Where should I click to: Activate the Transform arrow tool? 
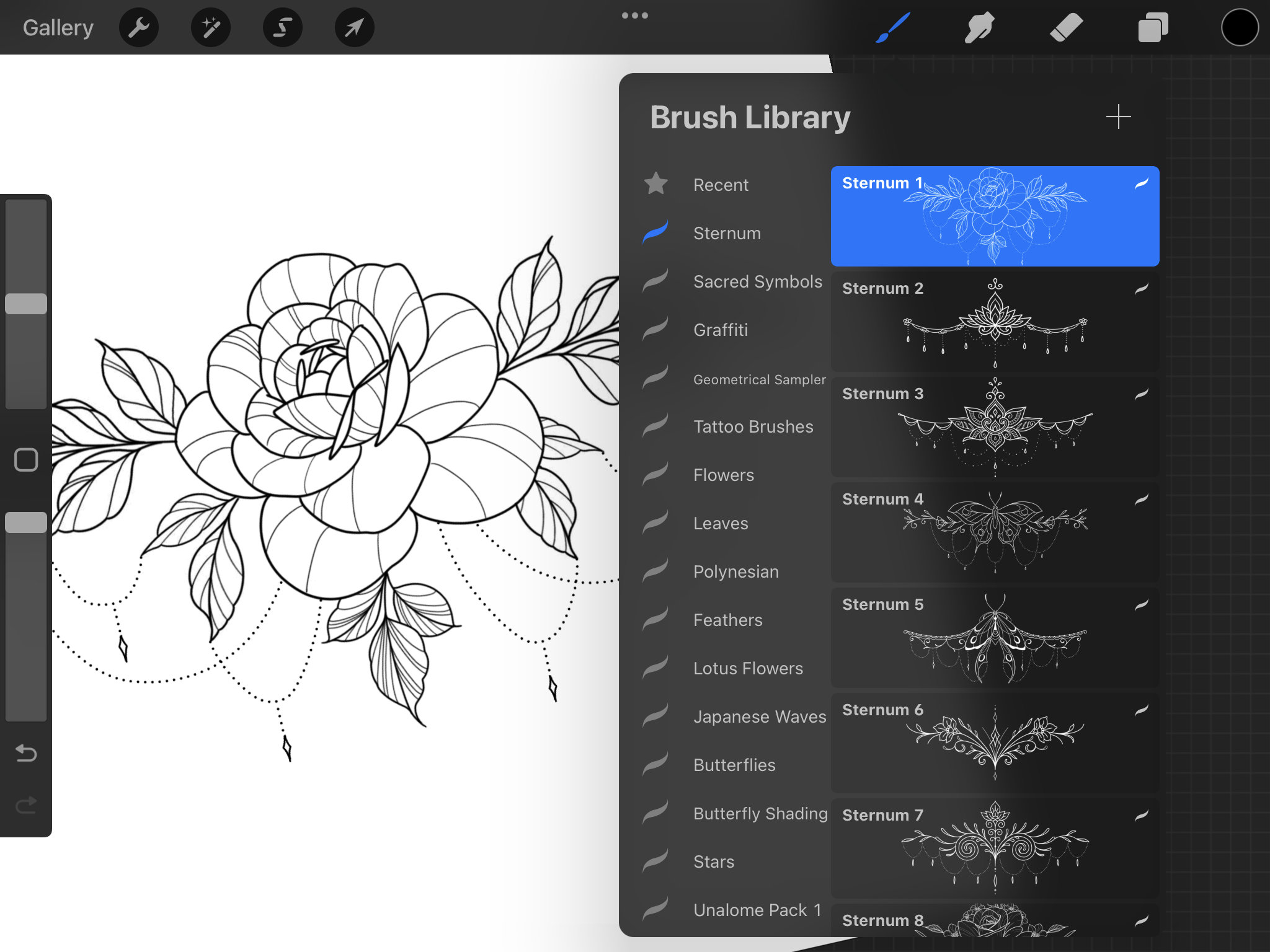[355, 27]
